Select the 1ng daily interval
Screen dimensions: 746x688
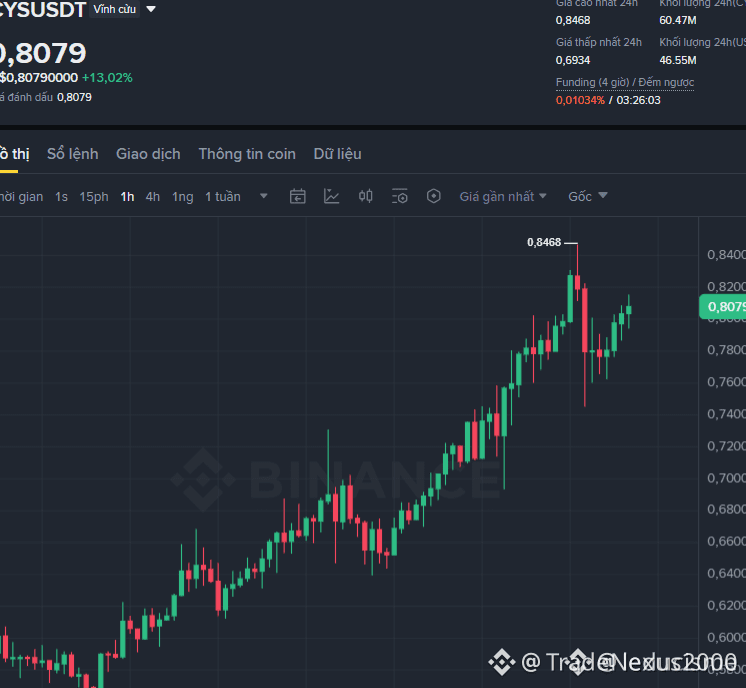pyautogui.click(x=183, y=197)
